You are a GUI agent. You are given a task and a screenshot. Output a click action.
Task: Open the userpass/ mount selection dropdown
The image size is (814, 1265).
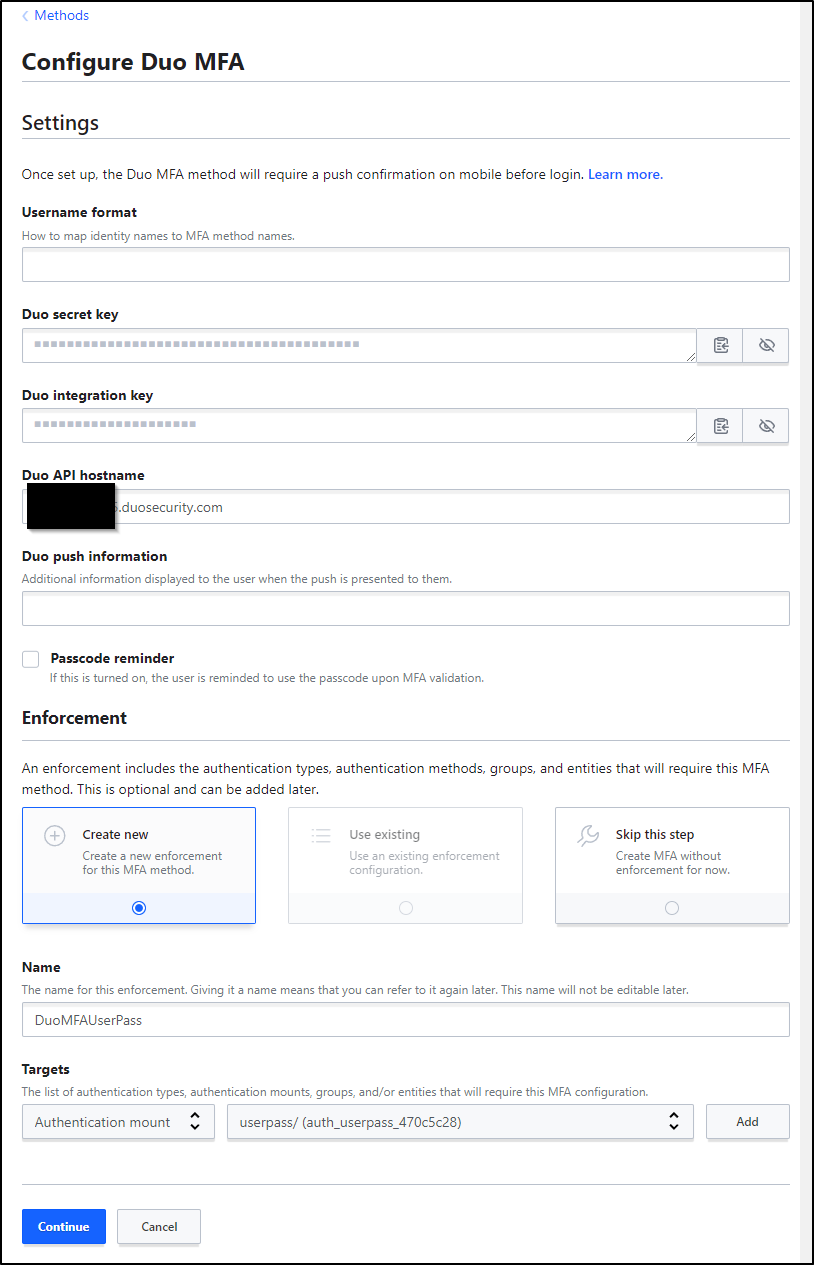click(x=460, y=1122)
